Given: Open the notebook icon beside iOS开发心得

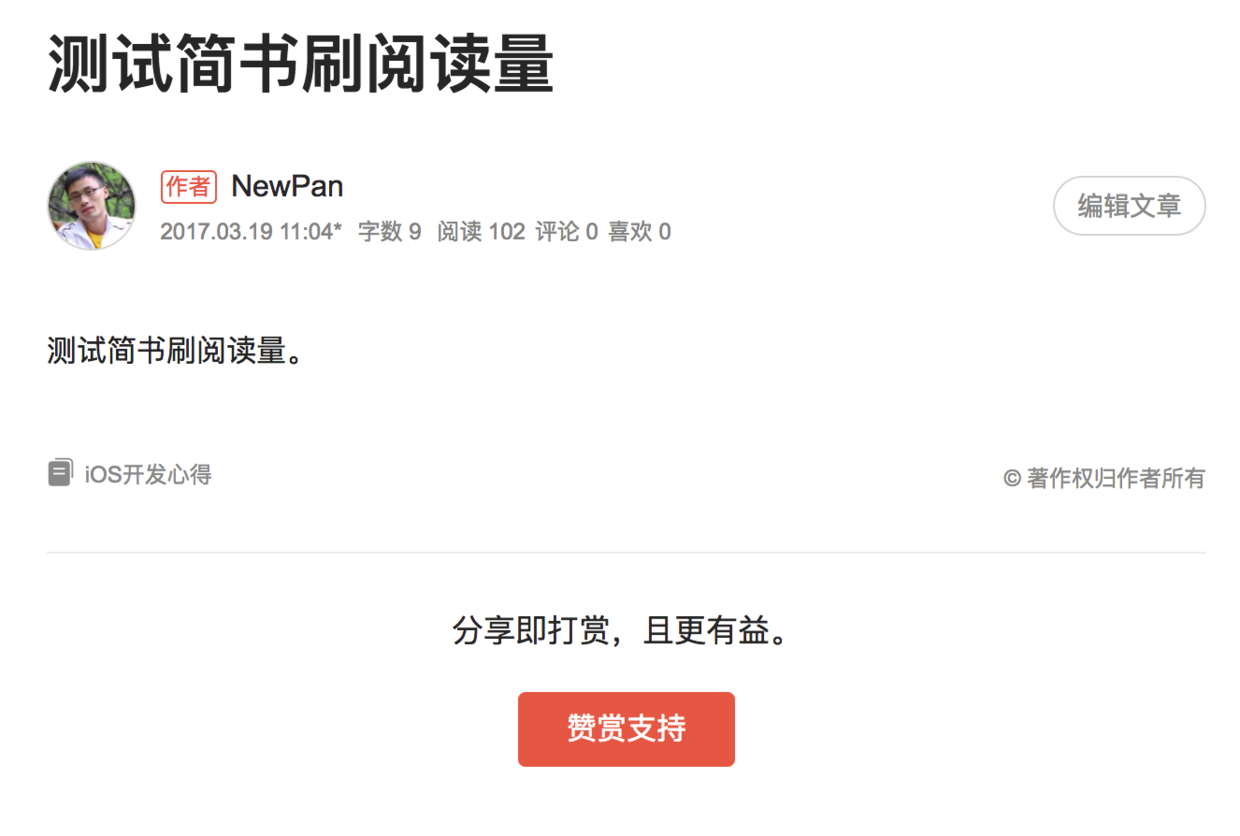Looking at the screenshot, I should tap(60, 473).
